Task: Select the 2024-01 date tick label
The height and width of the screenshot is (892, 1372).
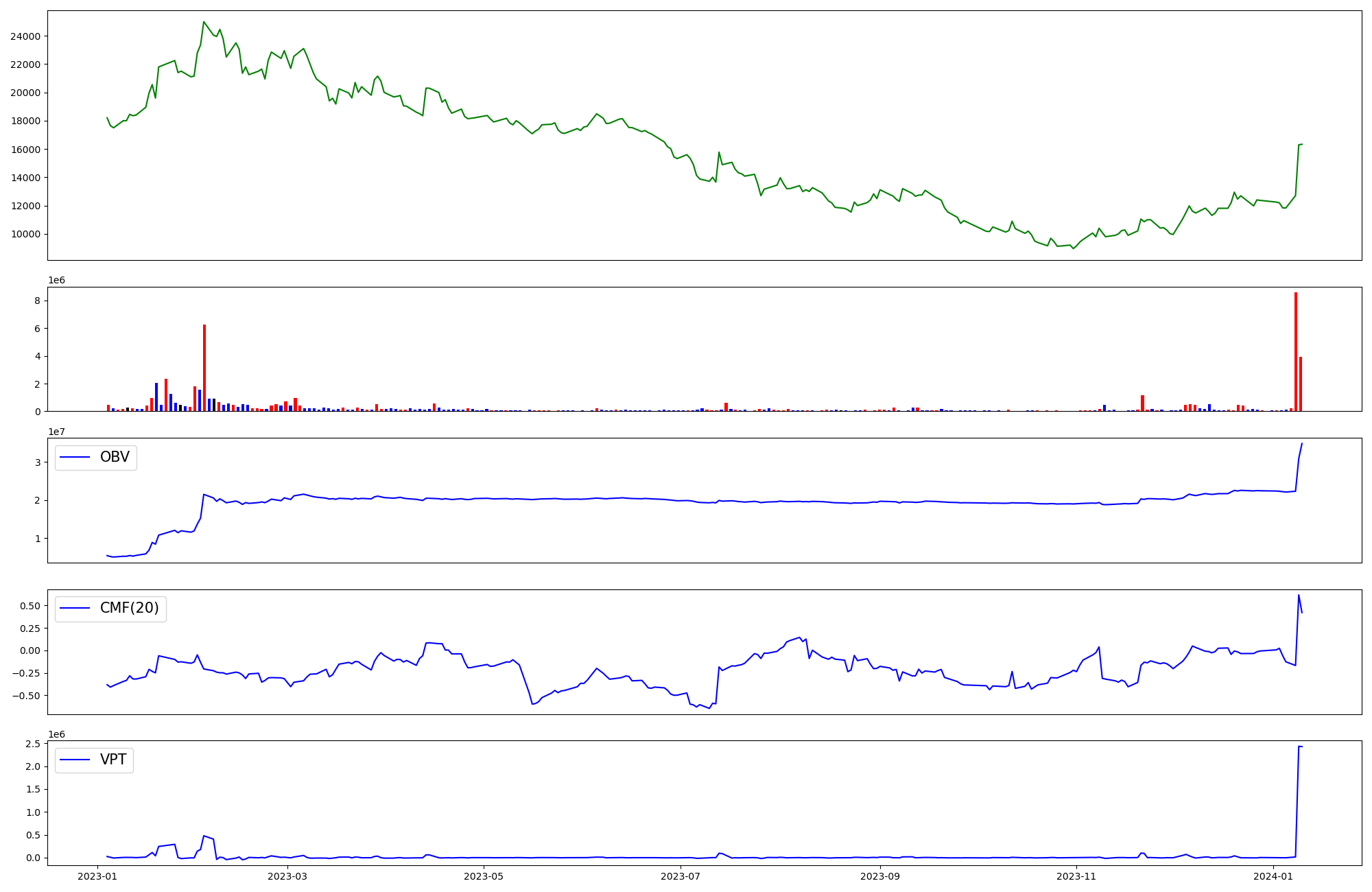Action: (x=1273, y=876)
